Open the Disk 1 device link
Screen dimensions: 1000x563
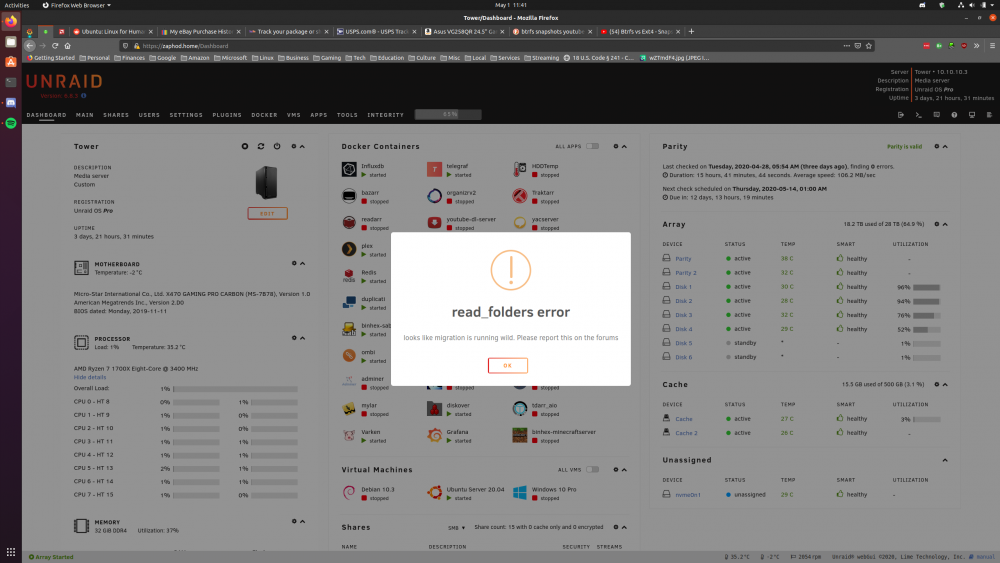[x=683, y=287]
